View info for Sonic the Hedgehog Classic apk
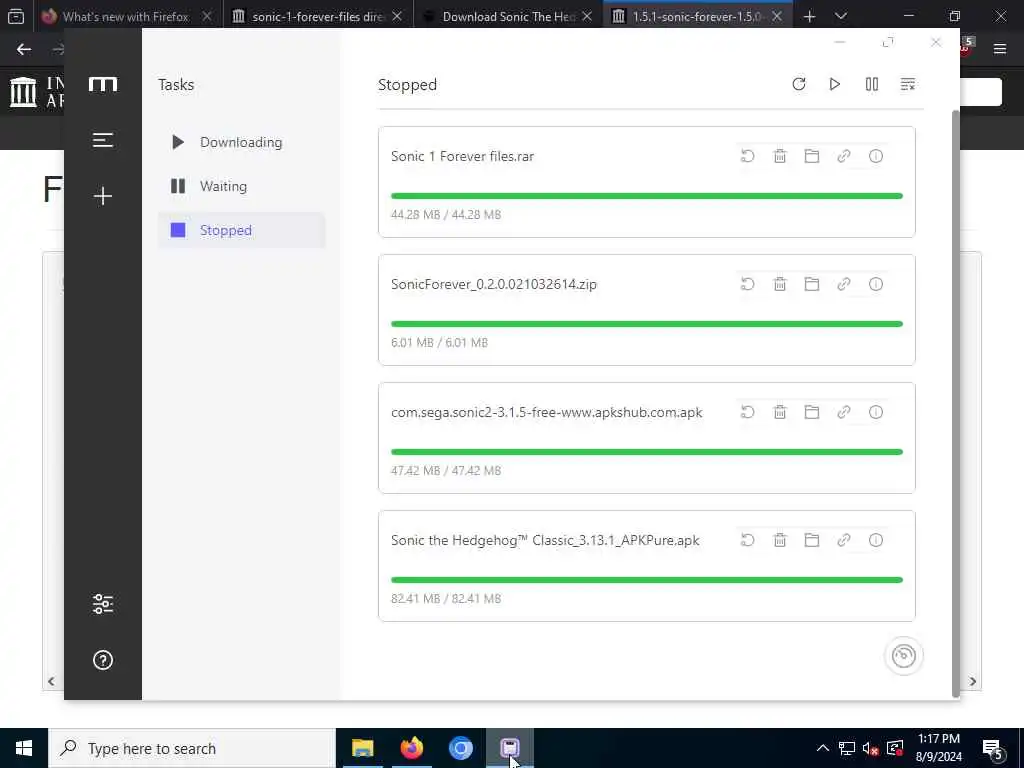Viewport: 1024px width, 768px height. click(x=876, y=540)
